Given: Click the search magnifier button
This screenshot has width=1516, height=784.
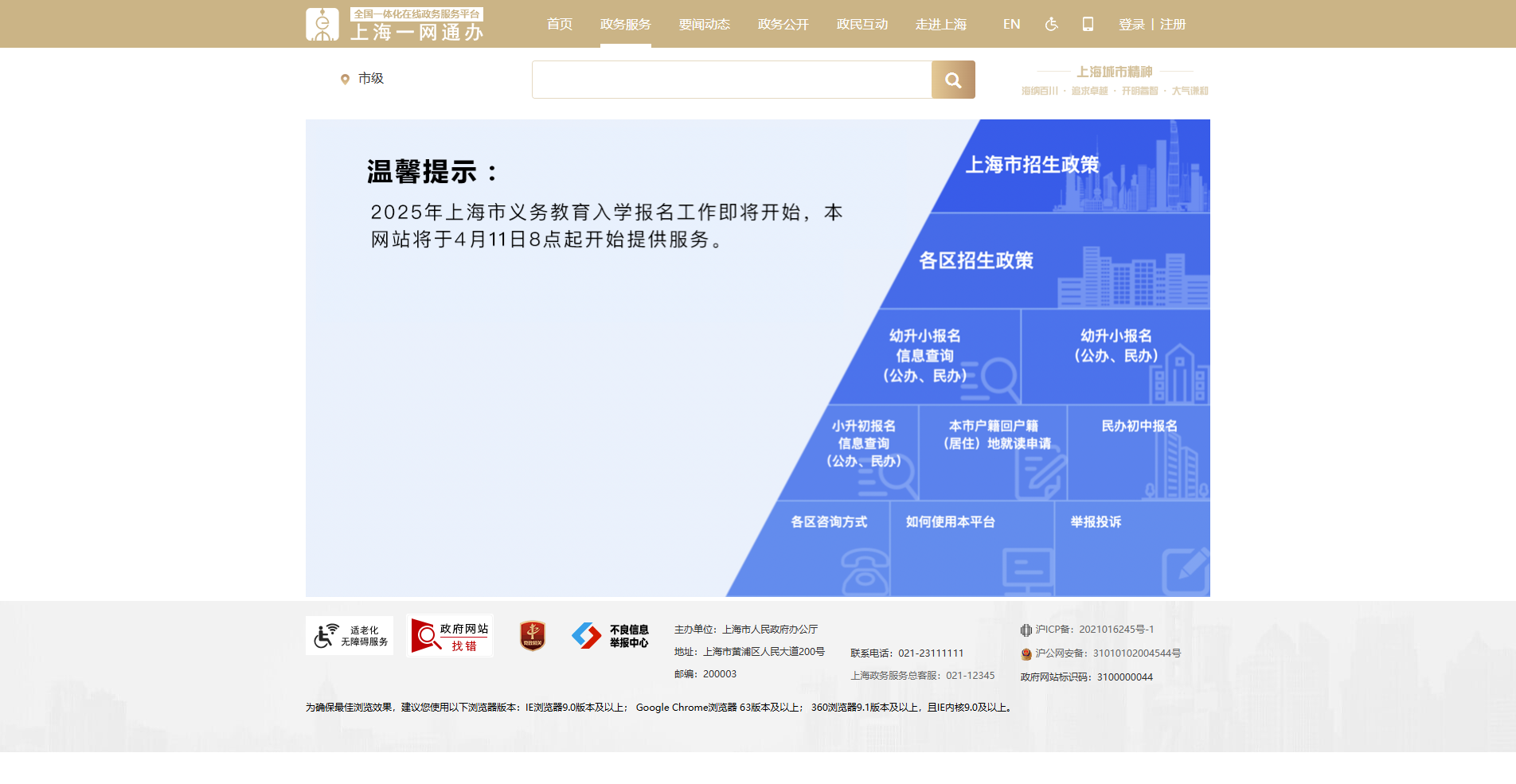Looking at the screenshot, I should tap(952, 80).
